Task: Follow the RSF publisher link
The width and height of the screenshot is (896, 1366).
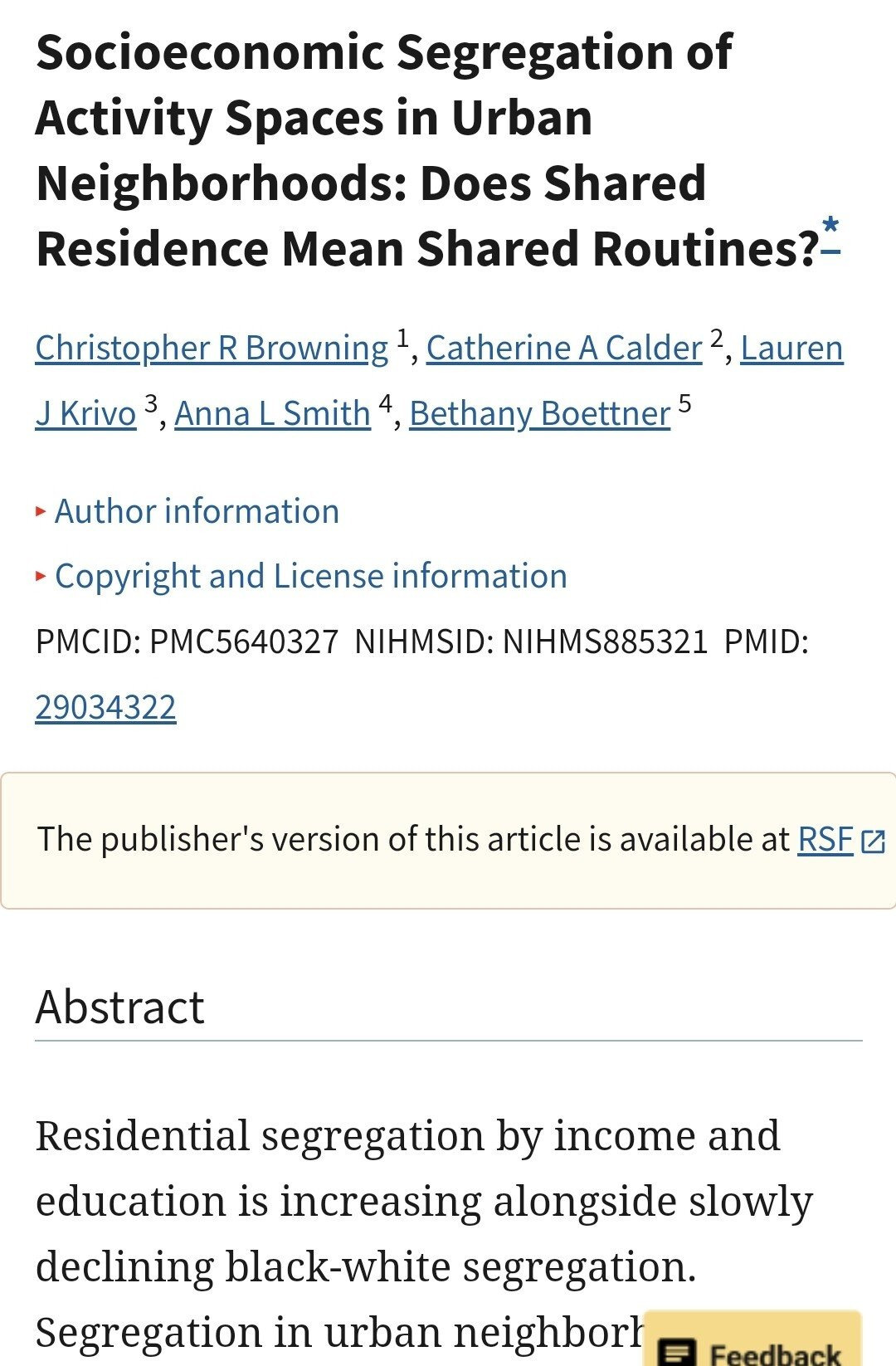Action: point(825,840)
